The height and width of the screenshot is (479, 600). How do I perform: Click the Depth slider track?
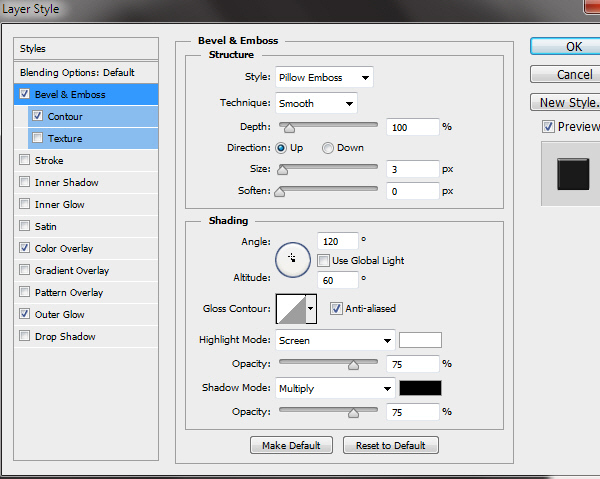[328, 126]
